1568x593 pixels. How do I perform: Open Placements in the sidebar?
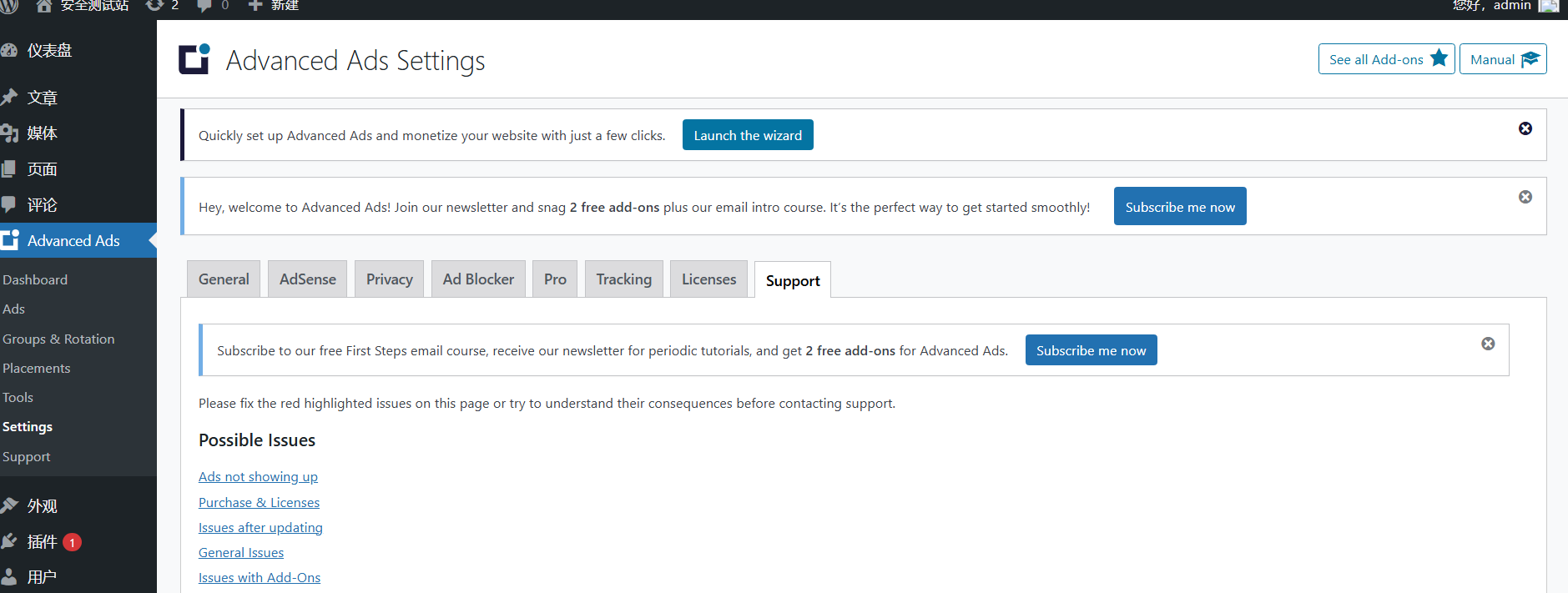[36, 368]
